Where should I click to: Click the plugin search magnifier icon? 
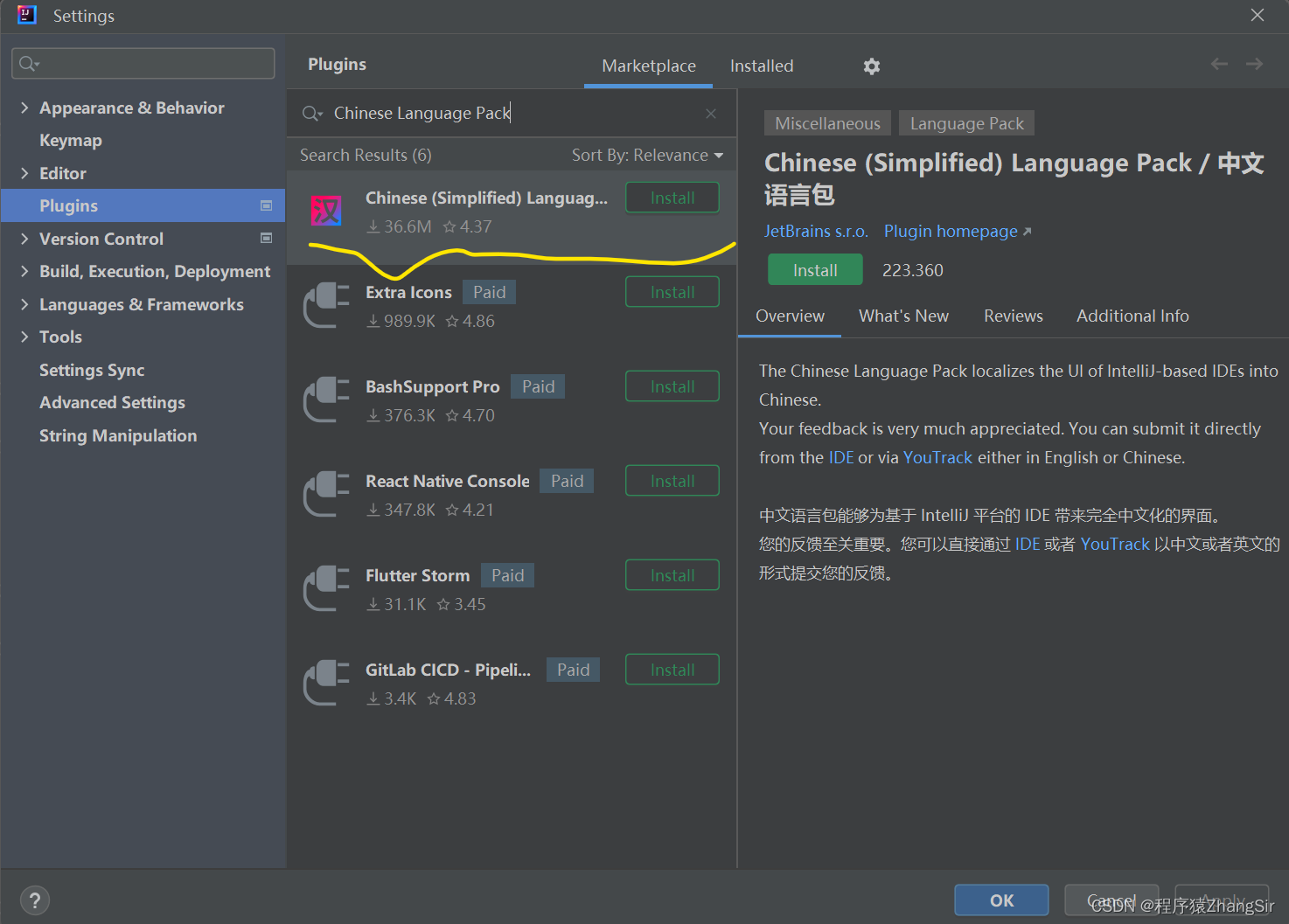coord(312,114)
